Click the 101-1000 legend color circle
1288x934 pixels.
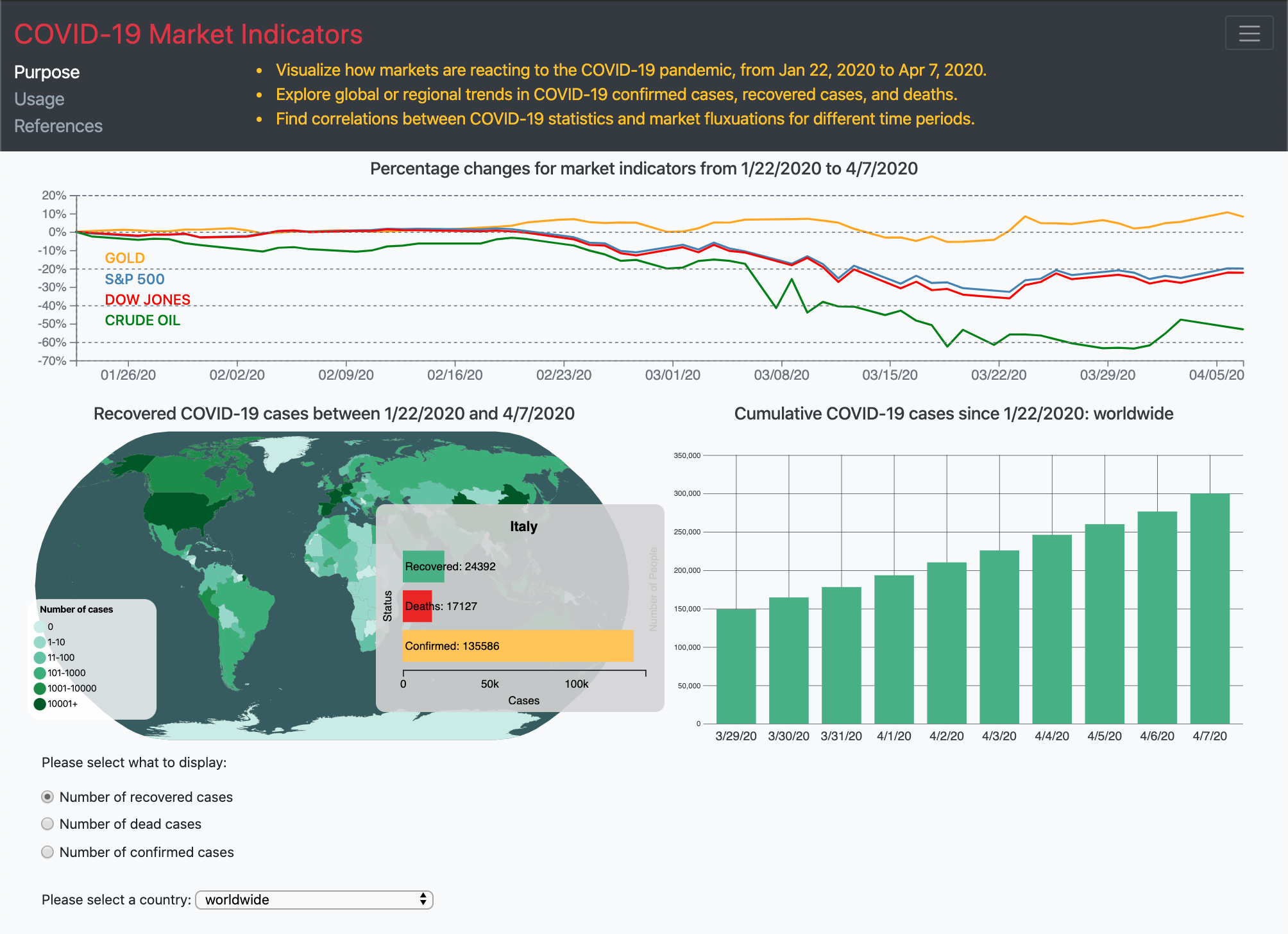click(x=40, y=673)
